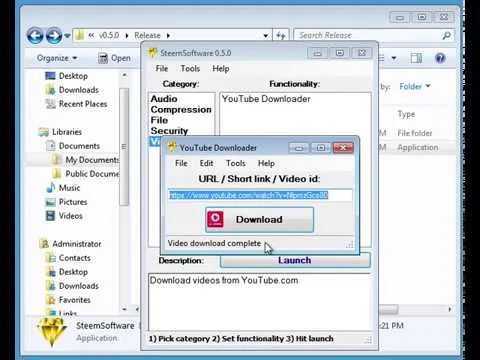The image size is (480, 360).
Task: Click v0.5.0 in the address bar
Action: (x=109, y=35)
